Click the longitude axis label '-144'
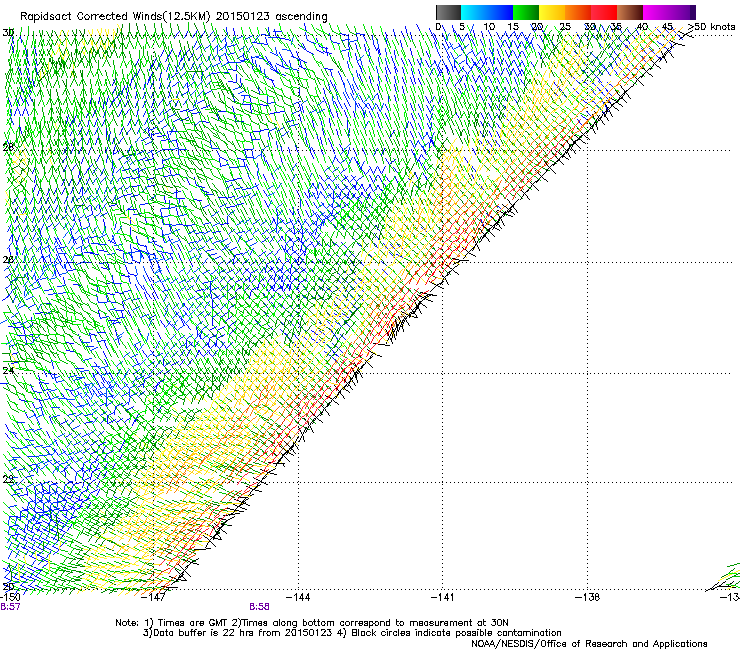Image resolution: width=740 pixels, height=650 pixels. coord(298,597)
